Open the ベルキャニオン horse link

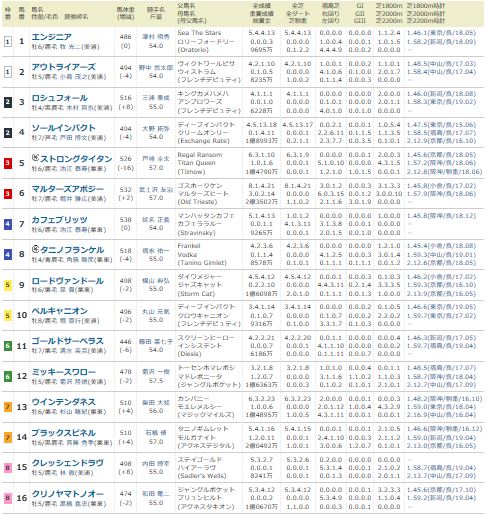60,311
